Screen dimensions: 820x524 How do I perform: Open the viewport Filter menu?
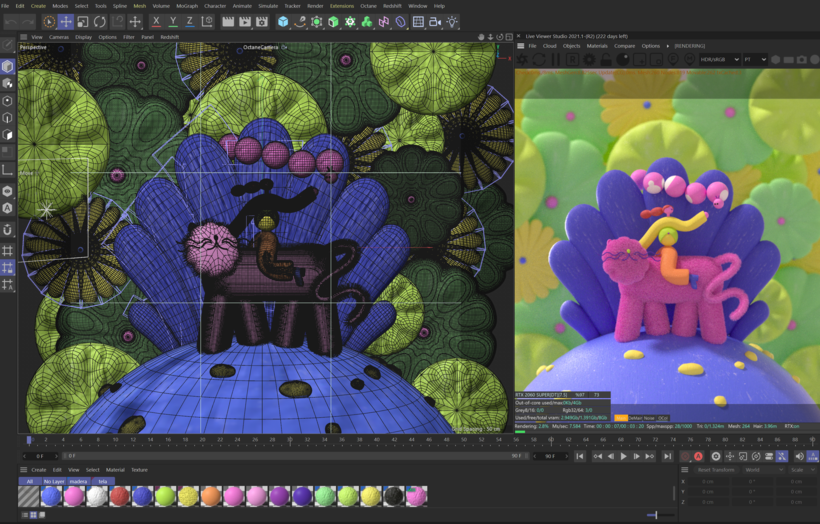[129, 37]
